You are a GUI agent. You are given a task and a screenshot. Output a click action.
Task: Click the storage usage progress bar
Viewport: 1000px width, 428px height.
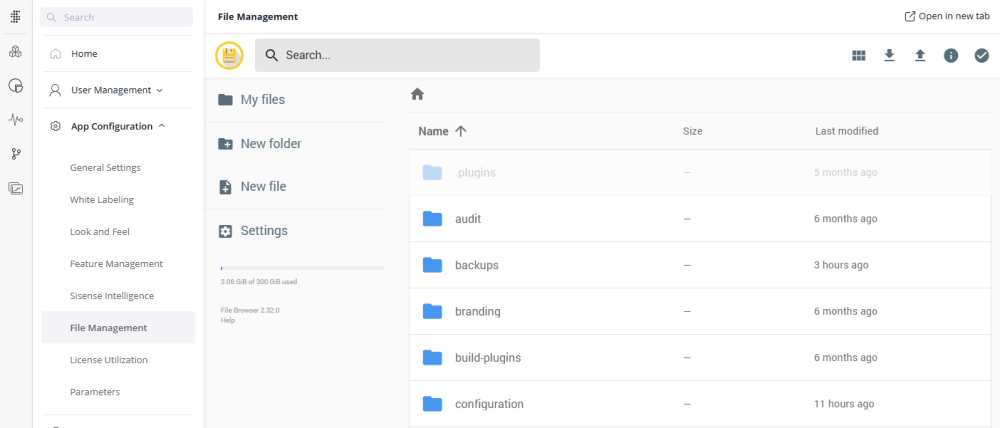[302, 268]
